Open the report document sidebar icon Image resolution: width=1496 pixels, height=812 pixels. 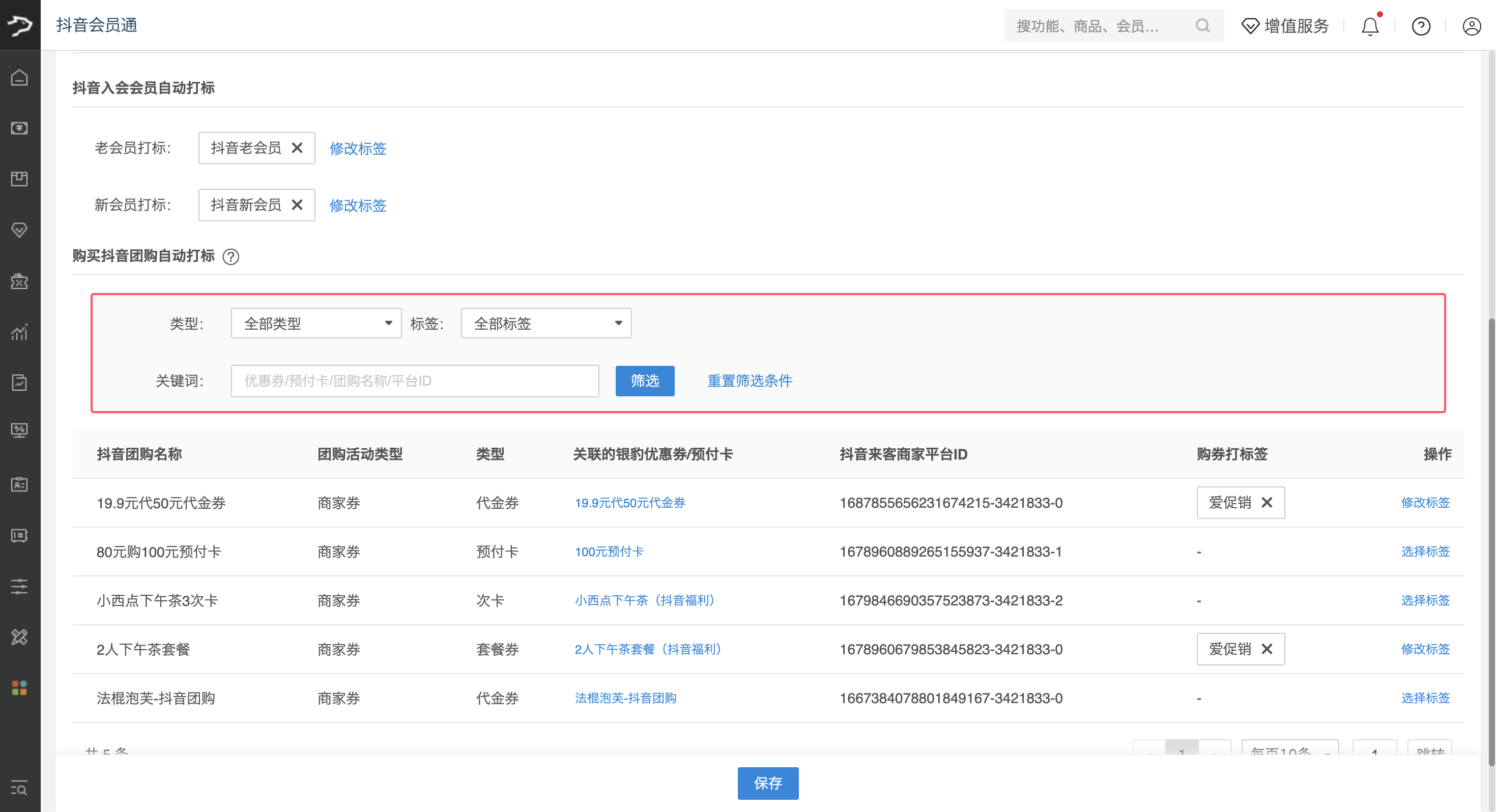[x=19, y=382]
